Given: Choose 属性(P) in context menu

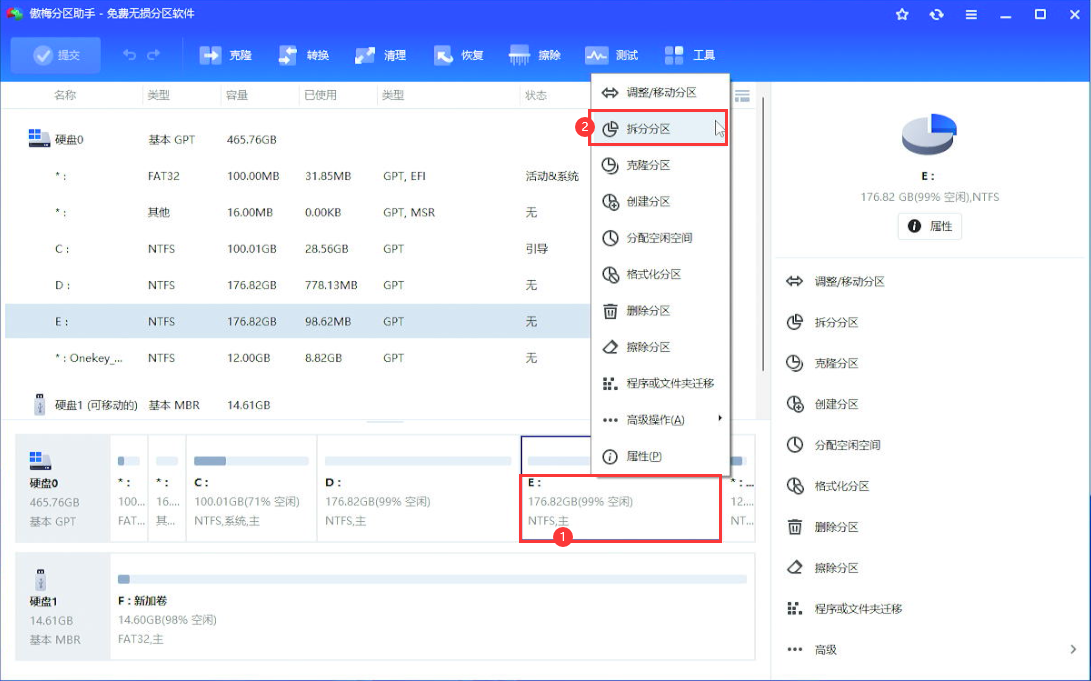Looking at the screenshot, I should pyautogui.click(x=660, y=456).
